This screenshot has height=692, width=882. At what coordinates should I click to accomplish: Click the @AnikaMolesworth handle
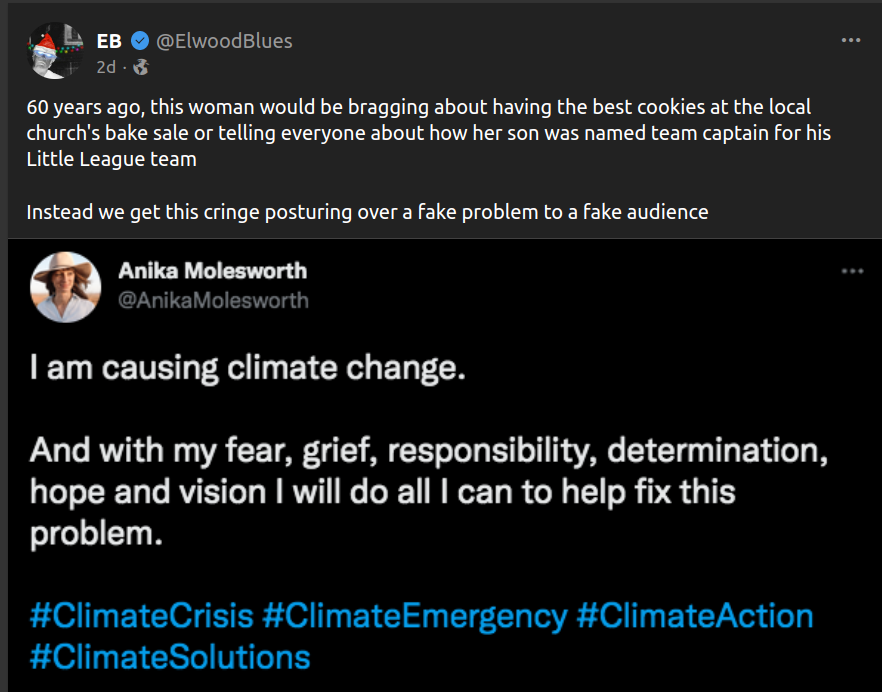click(x=213, y=300)
